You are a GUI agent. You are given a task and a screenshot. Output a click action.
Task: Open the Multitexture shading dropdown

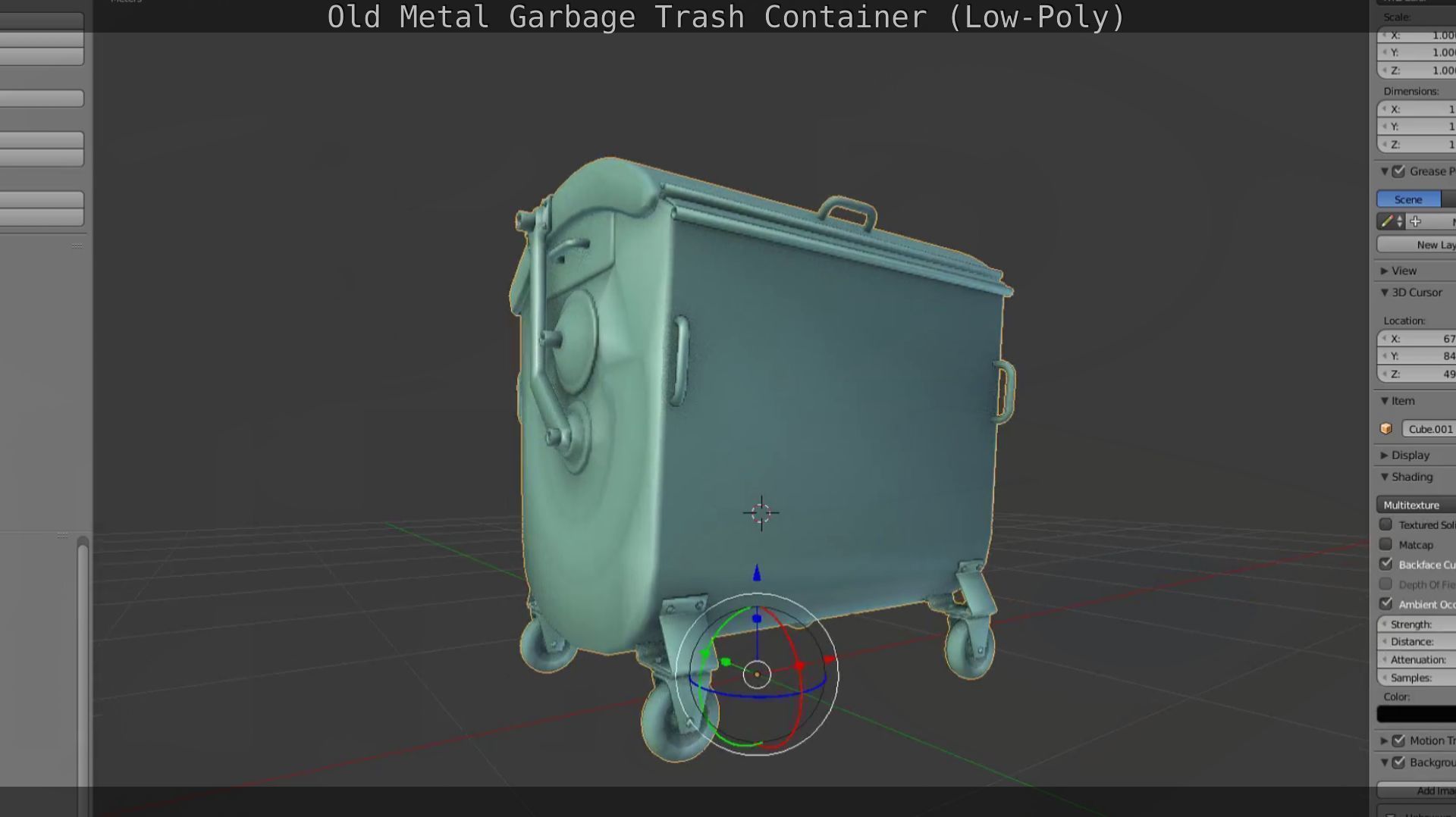(x=1416, y=505)
